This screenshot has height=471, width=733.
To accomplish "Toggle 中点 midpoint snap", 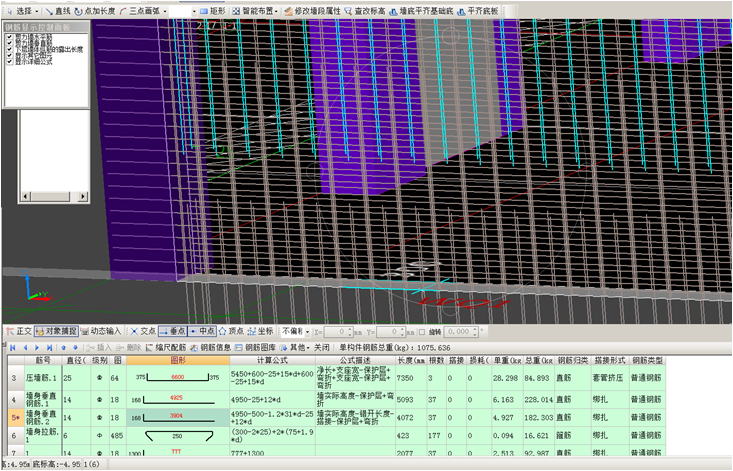I will [x=202, y=331].
